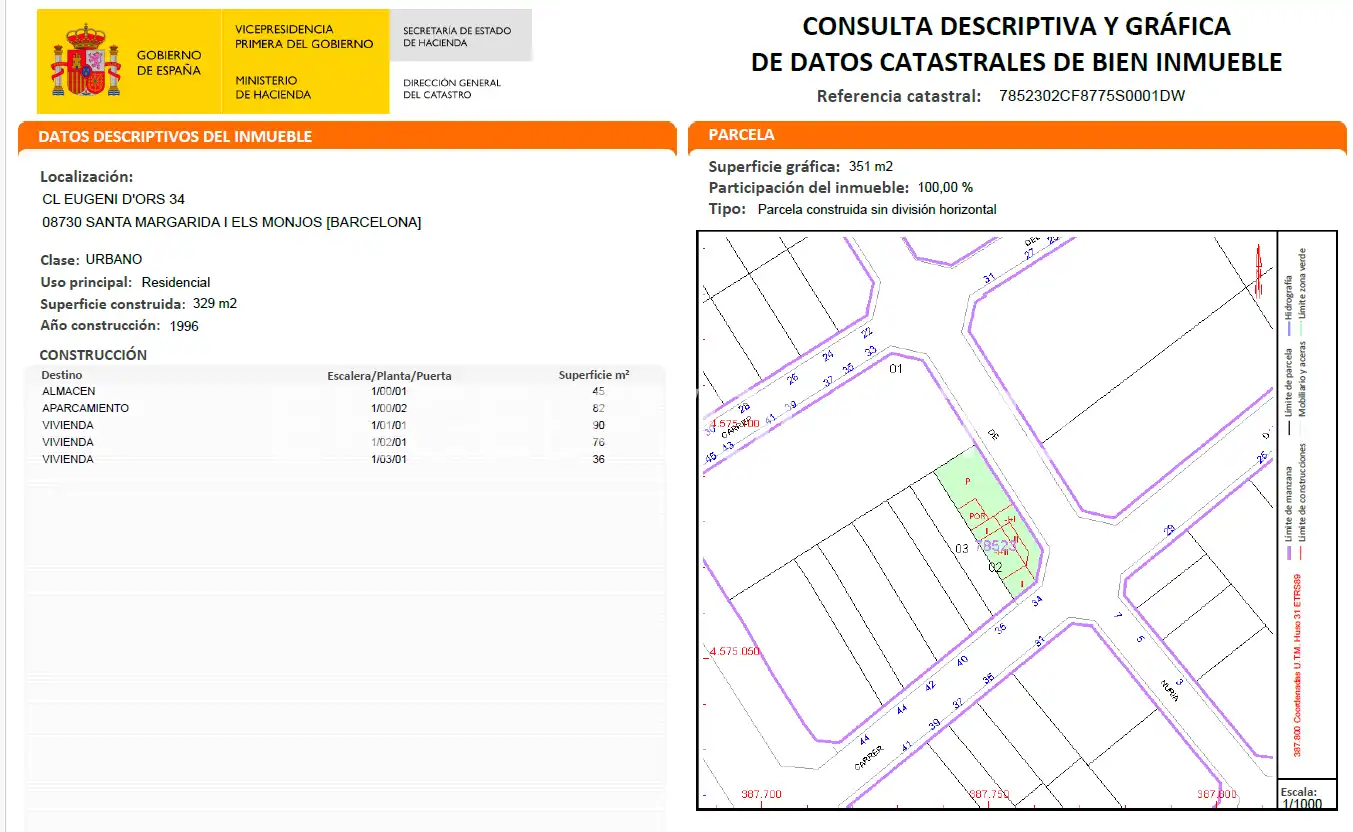Click the Año construcción value 1996
1353x832 pixels.
(184, 326)
